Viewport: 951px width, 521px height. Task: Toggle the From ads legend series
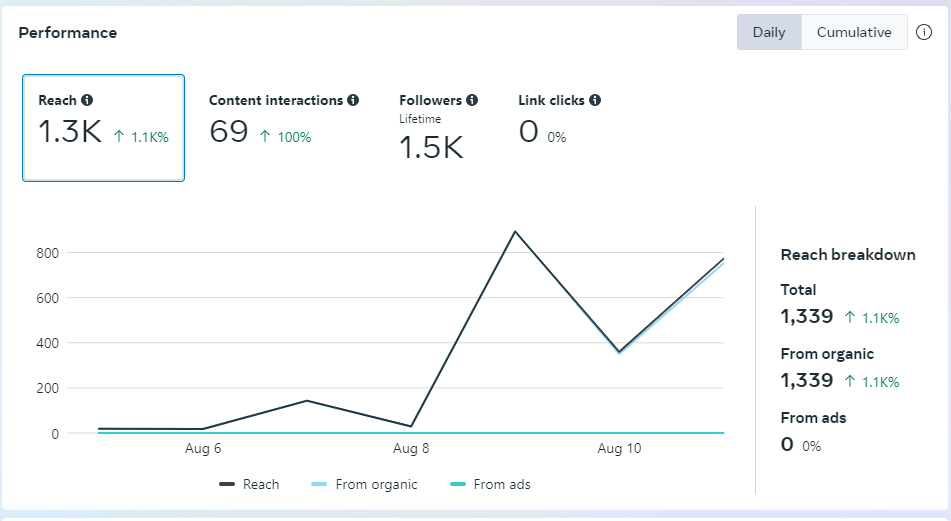490,484
